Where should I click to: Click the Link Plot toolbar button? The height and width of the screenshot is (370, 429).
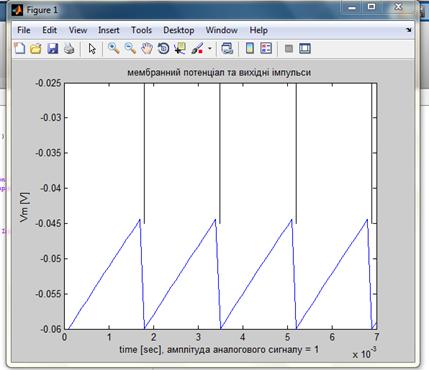coord(227,49)
